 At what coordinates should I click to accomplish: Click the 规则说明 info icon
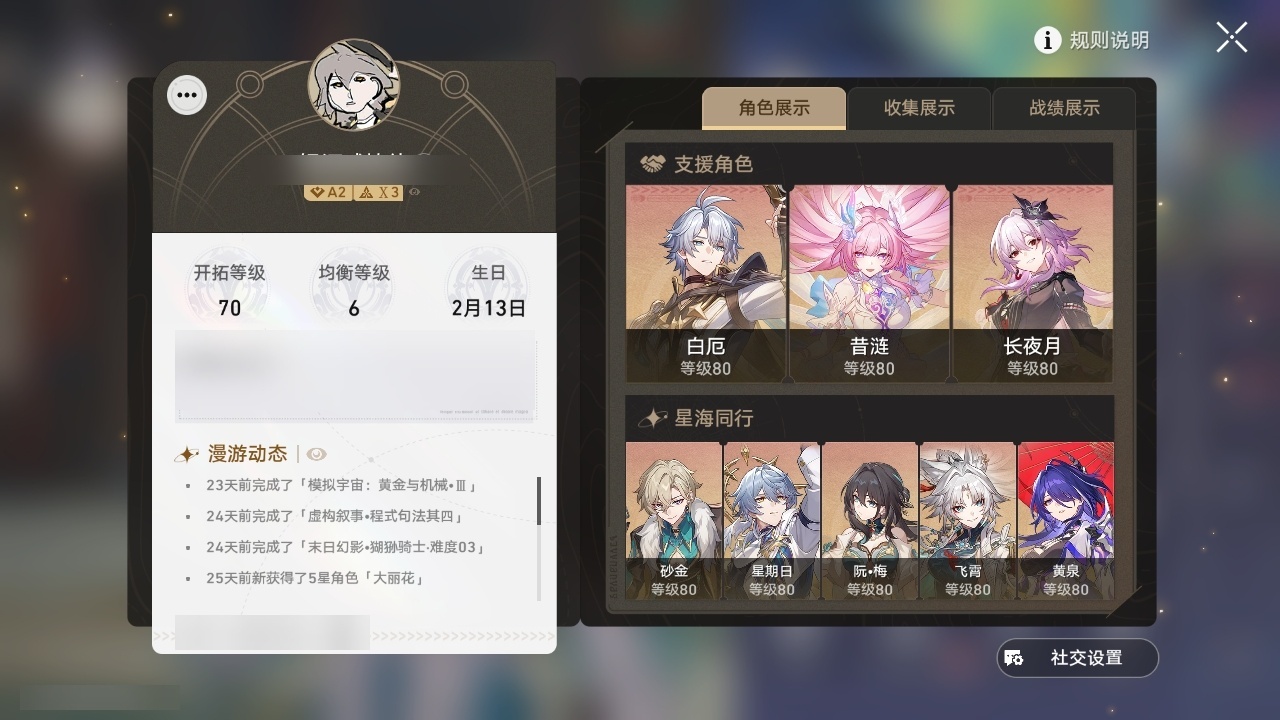(x=1047, y=40)
